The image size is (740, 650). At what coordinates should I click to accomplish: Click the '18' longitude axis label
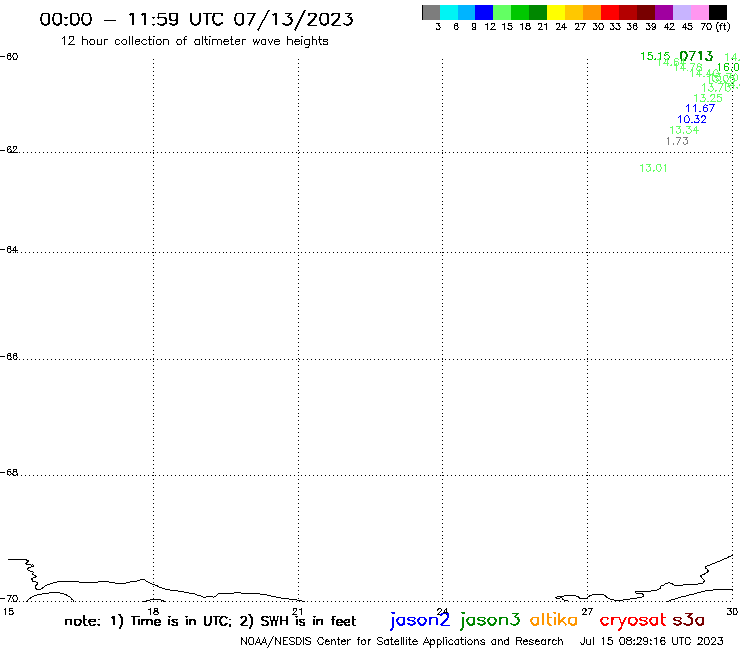coord(153,612)
